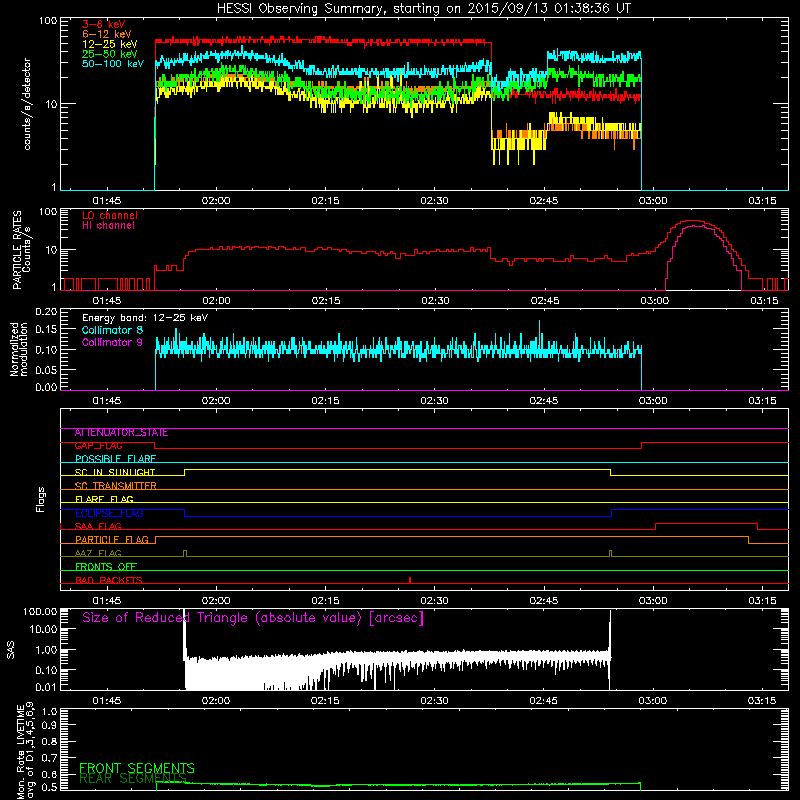Click the FRONTS_OFF flag label

[106, 567]
